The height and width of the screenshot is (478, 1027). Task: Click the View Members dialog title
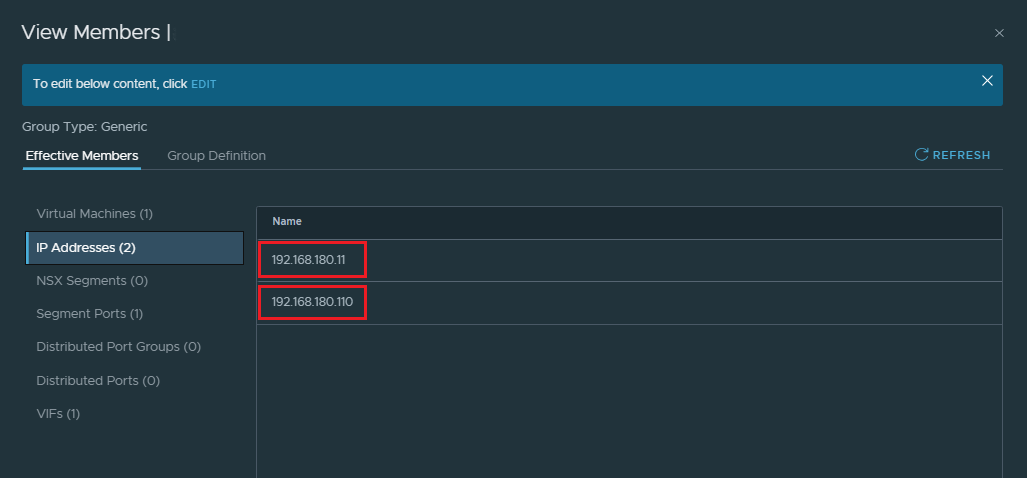pos(91,32)
